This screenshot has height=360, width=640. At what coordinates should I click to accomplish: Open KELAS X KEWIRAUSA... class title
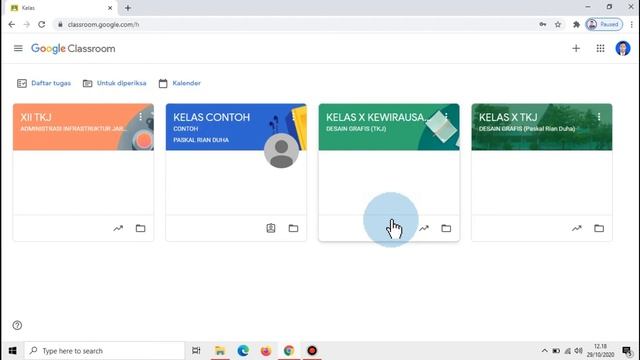(x=377, y=118)
